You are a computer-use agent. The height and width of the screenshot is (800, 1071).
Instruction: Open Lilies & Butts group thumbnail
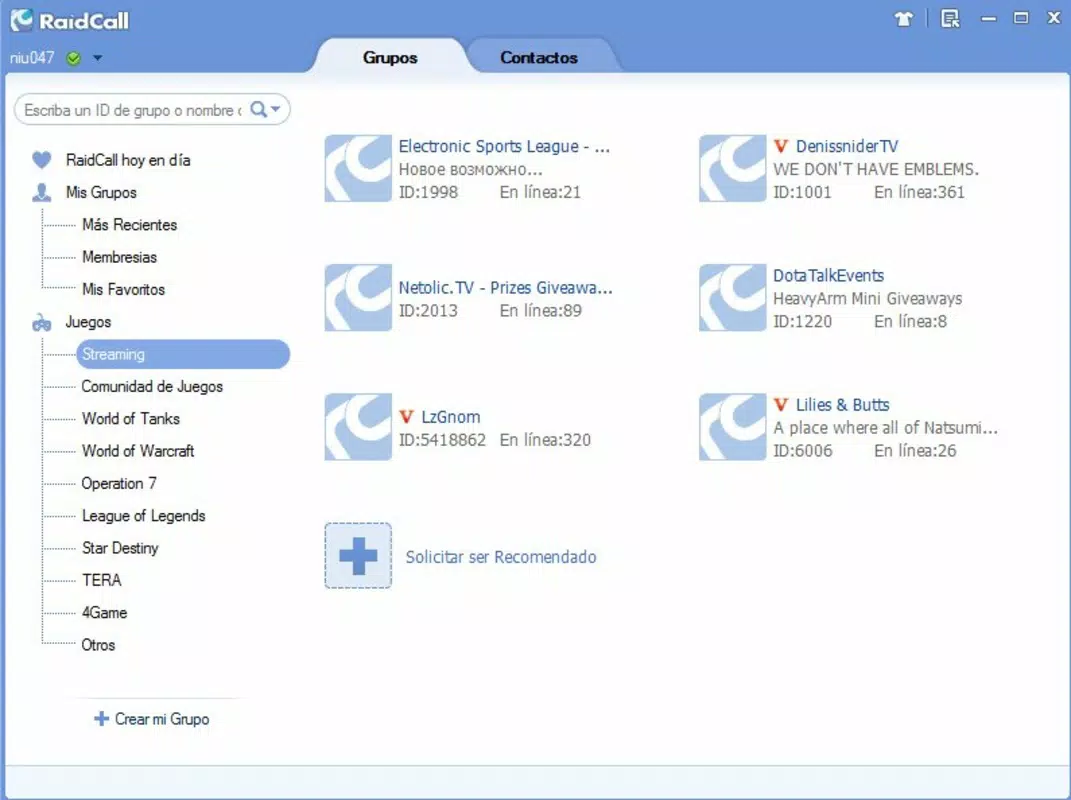(x=732, y=427)
